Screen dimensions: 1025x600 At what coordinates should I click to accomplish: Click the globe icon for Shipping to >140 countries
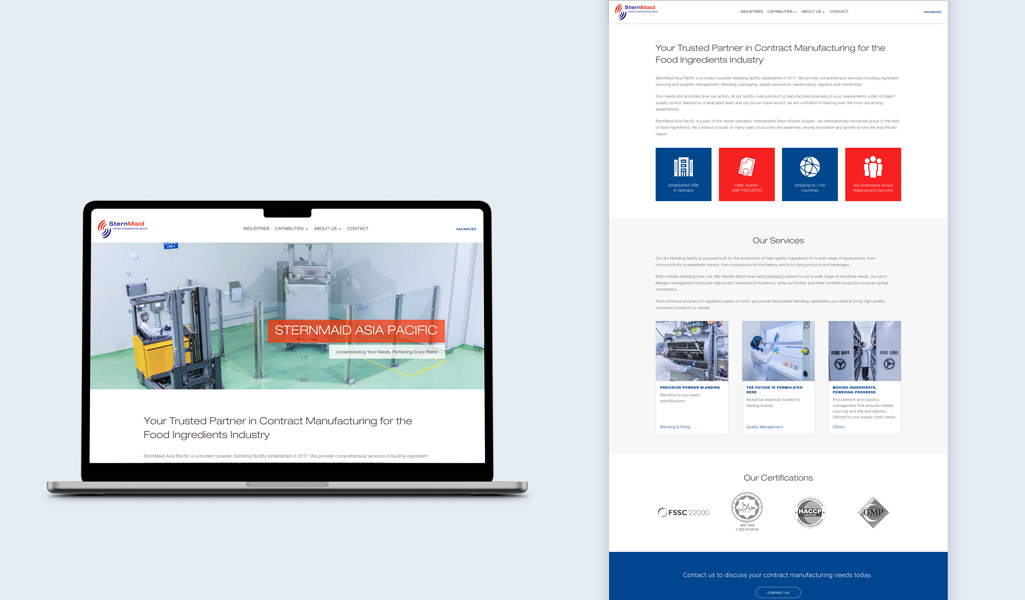pyautogui.click(x=809, y=167)
